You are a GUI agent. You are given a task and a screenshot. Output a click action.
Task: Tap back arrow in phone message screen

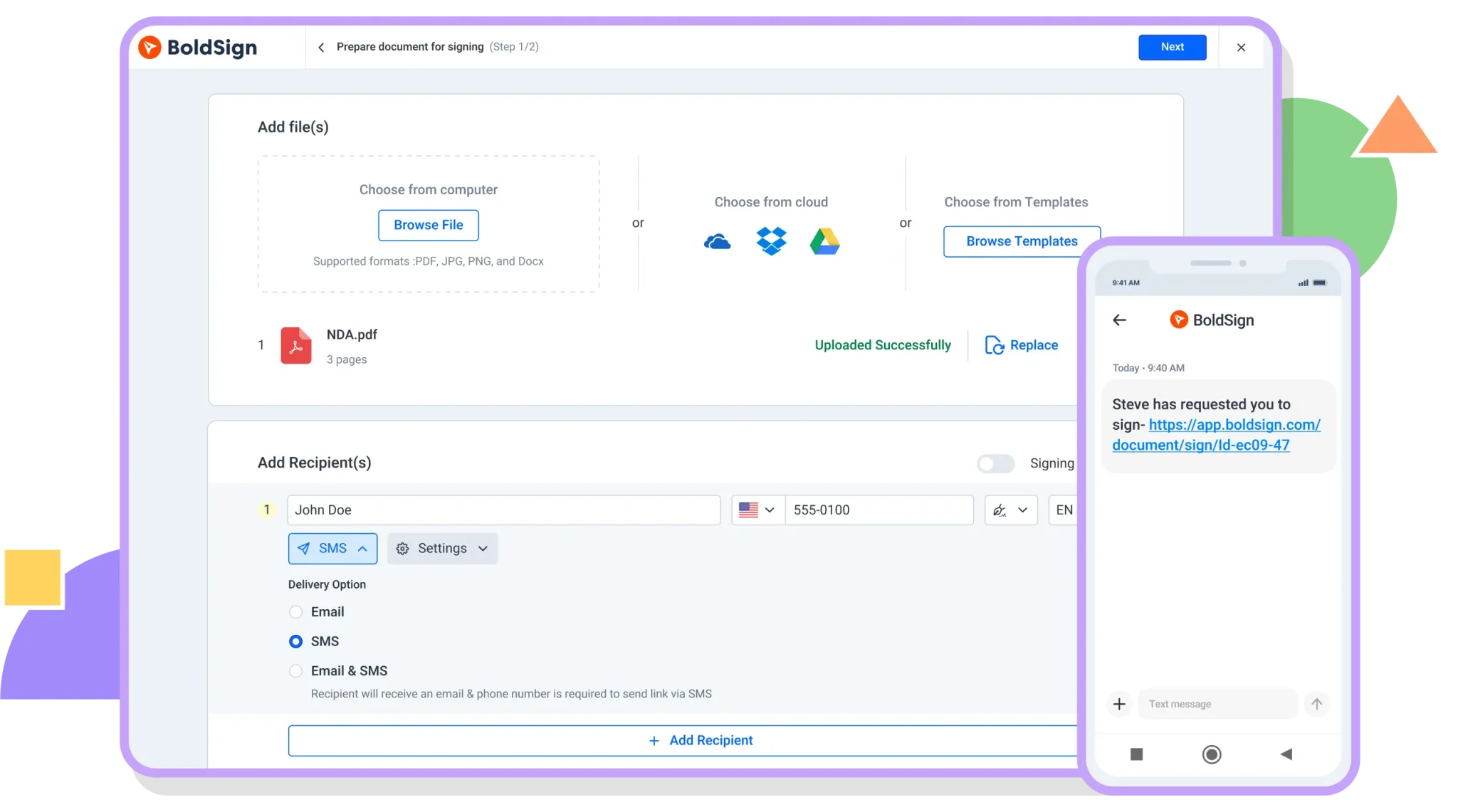point(1119,320)
